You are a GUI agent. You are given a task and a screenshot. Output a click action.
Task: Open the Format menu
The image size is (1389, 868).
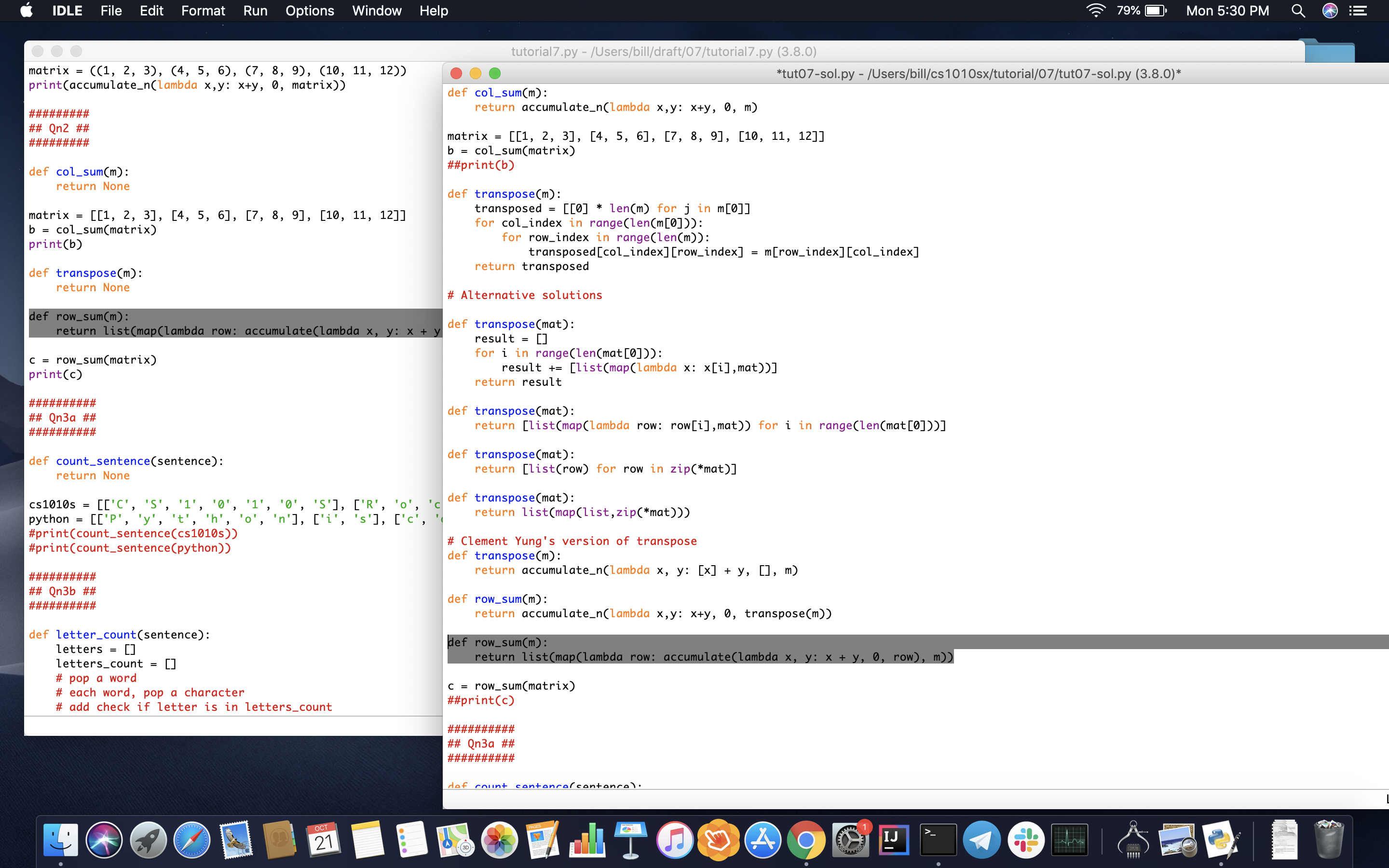pyautogui.click(x=203, y=11)
